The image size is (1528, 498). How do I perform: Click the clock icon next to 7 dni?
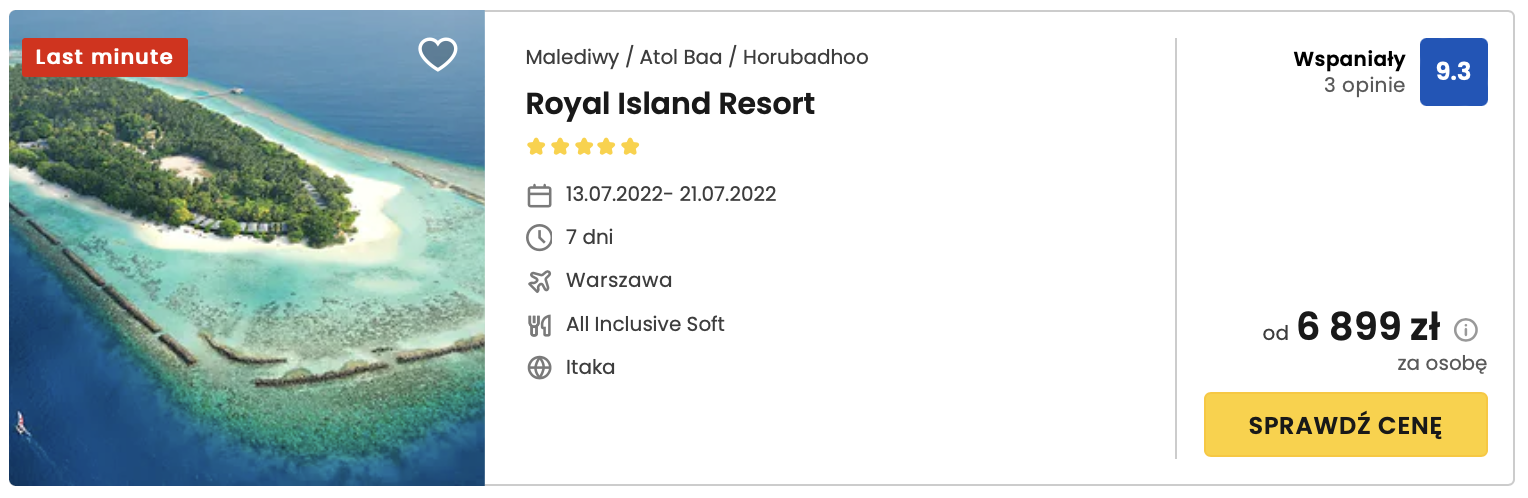(x=539, y=238)
